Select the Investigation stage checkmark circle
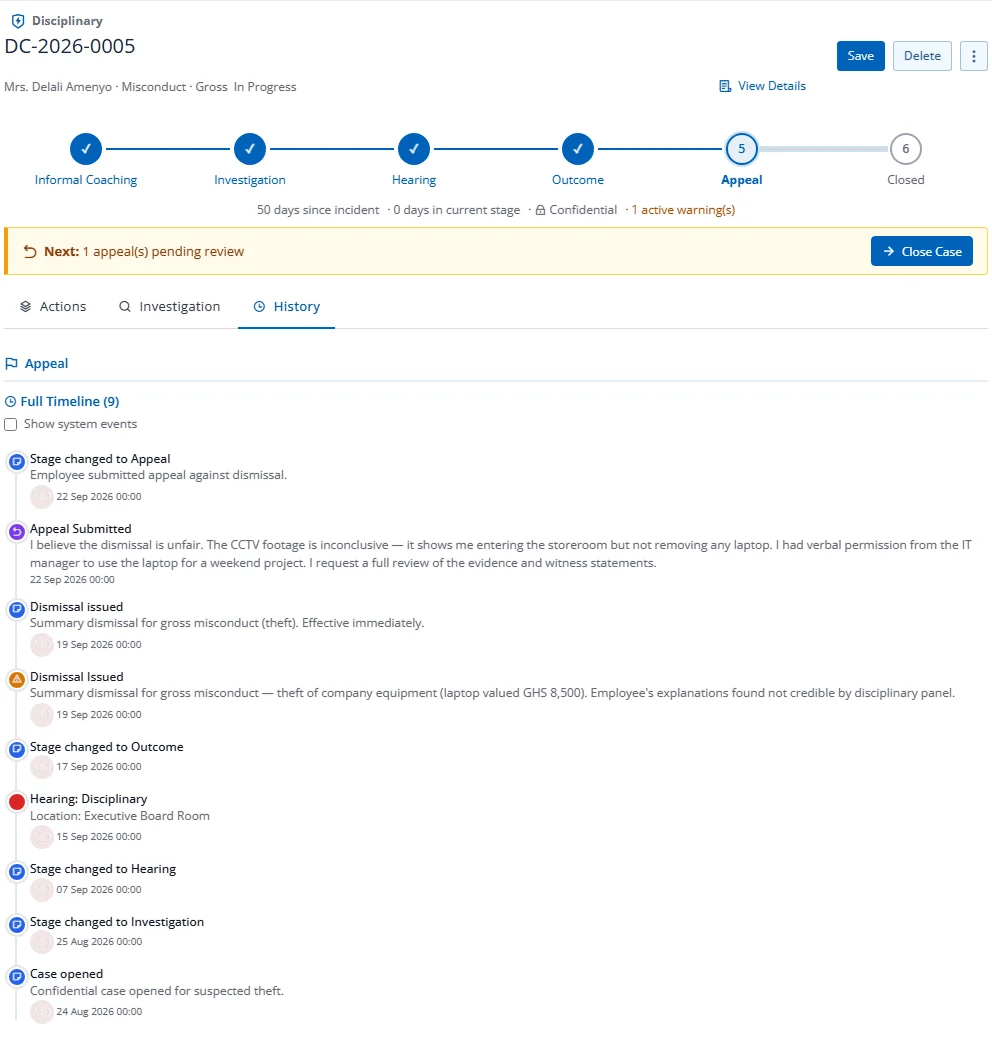 click(x=250, y=149)
